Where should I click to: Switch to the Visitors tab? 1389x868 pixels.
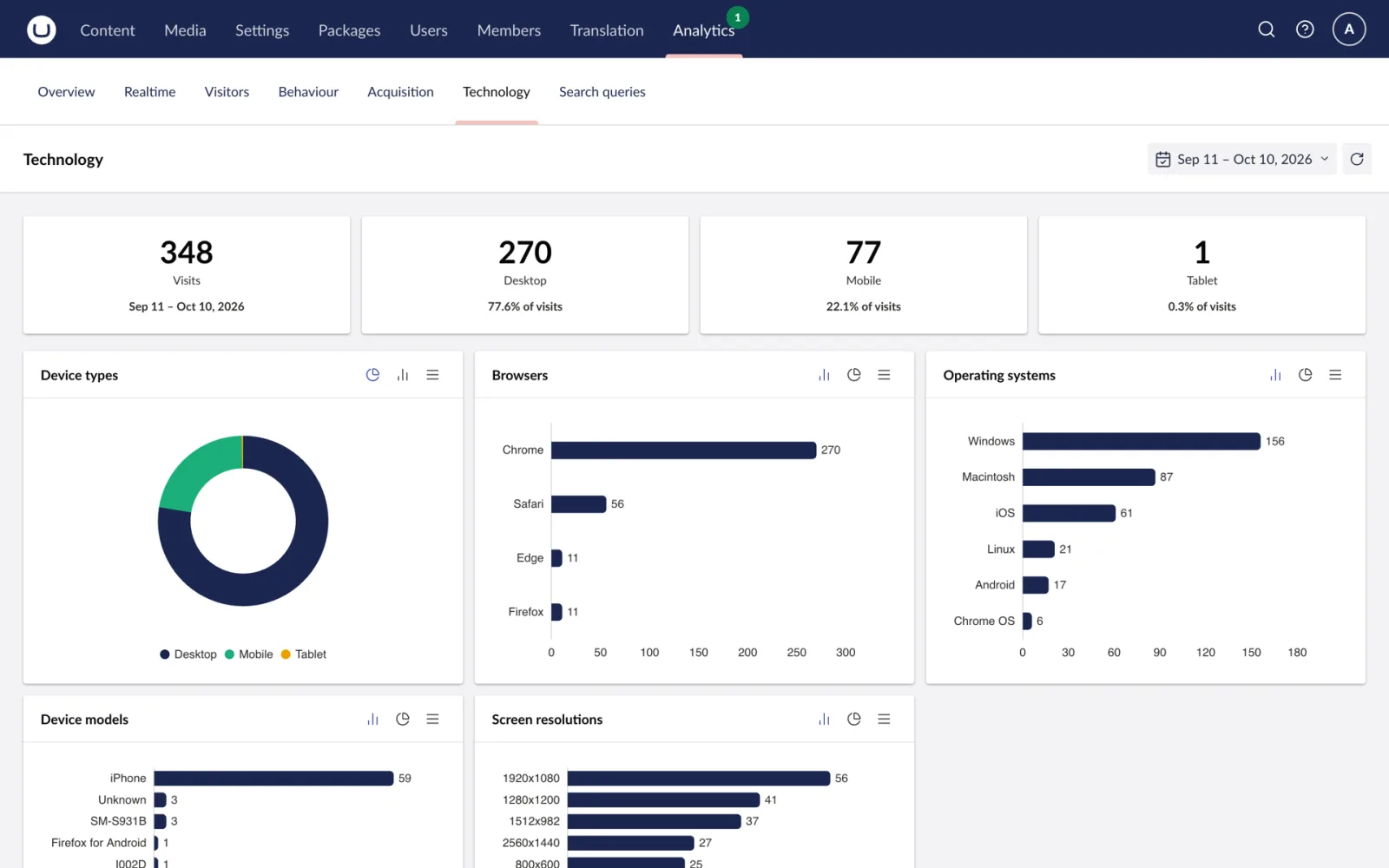(227, 92)
